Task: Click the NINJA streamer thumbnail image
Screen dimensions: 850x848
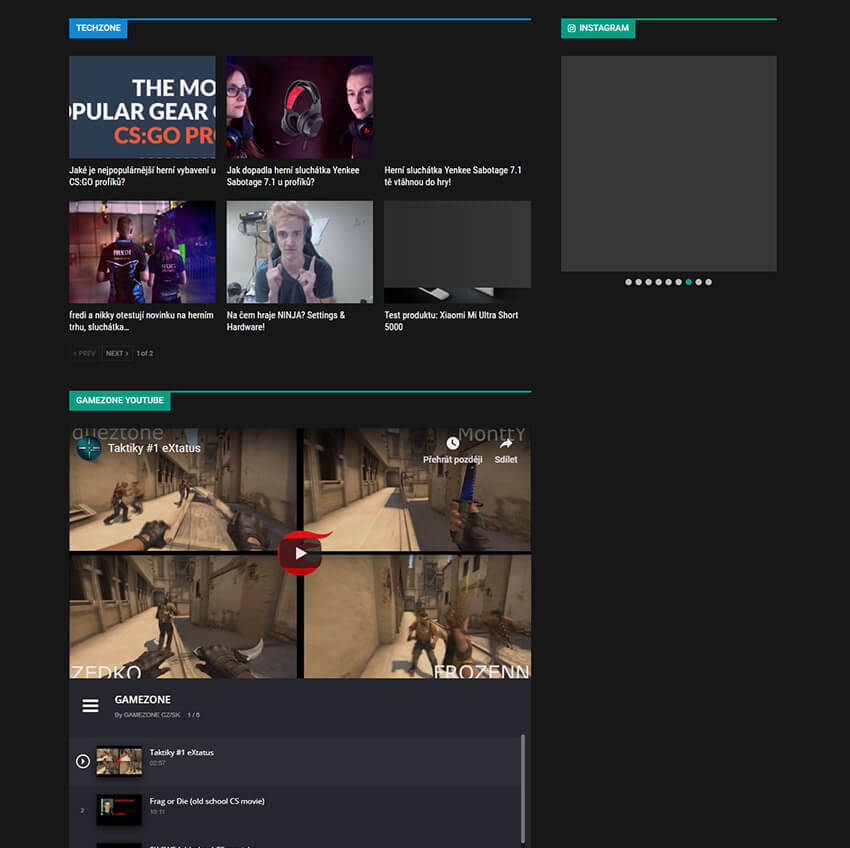Action: (300, 252)
